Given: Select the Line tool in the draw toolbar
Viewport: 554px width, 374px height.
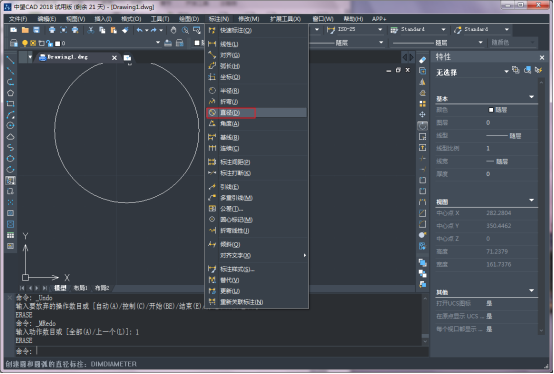Looking at the screenshot, I should click(10, 60).
